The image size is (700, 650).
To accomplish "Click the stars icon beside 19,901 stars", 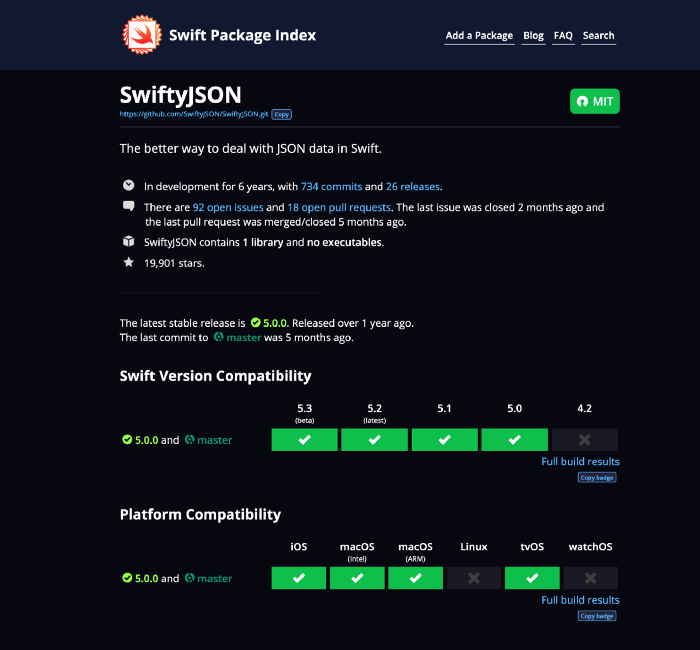I will click(x=128, y=263).
